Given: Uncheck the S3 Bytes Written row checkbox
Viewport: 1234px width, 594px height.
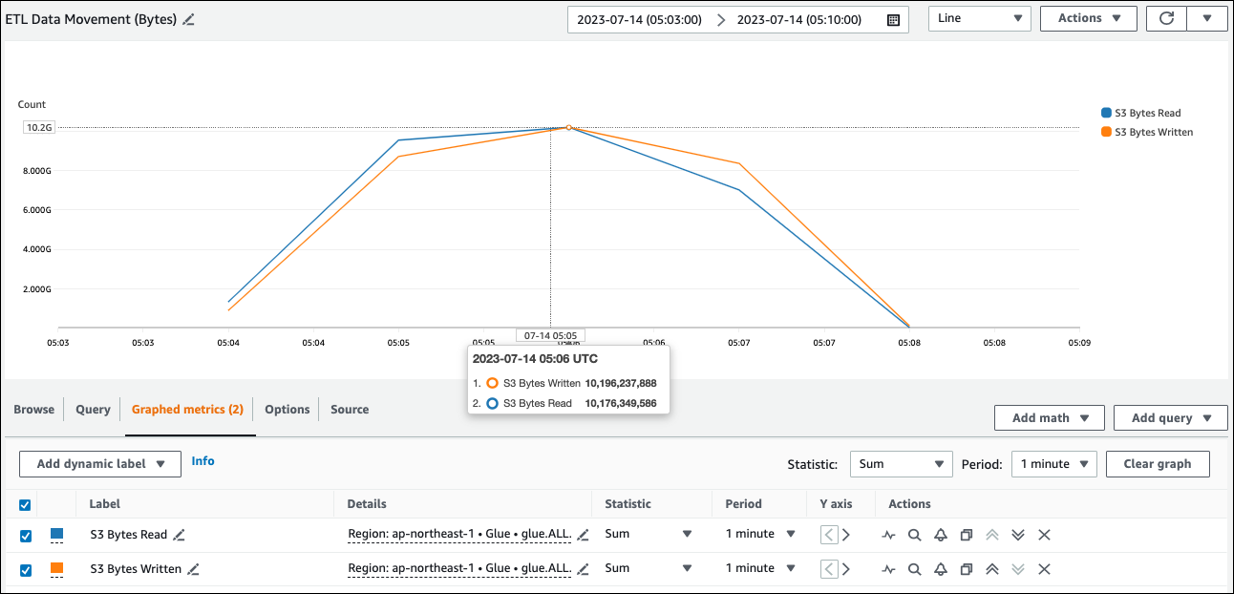Looking at the screenshot, I should pos(25,568).
